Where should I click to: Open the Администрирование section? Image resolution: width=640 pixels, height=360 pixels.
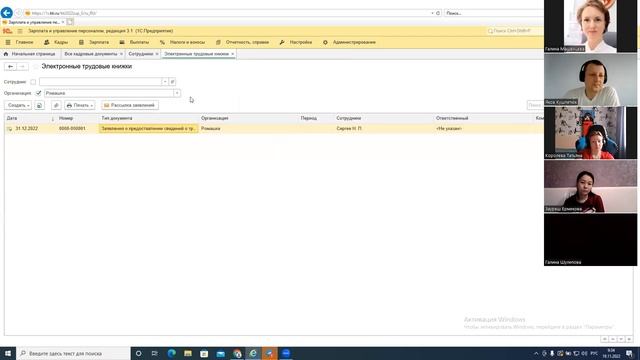[x=349, y=42]
